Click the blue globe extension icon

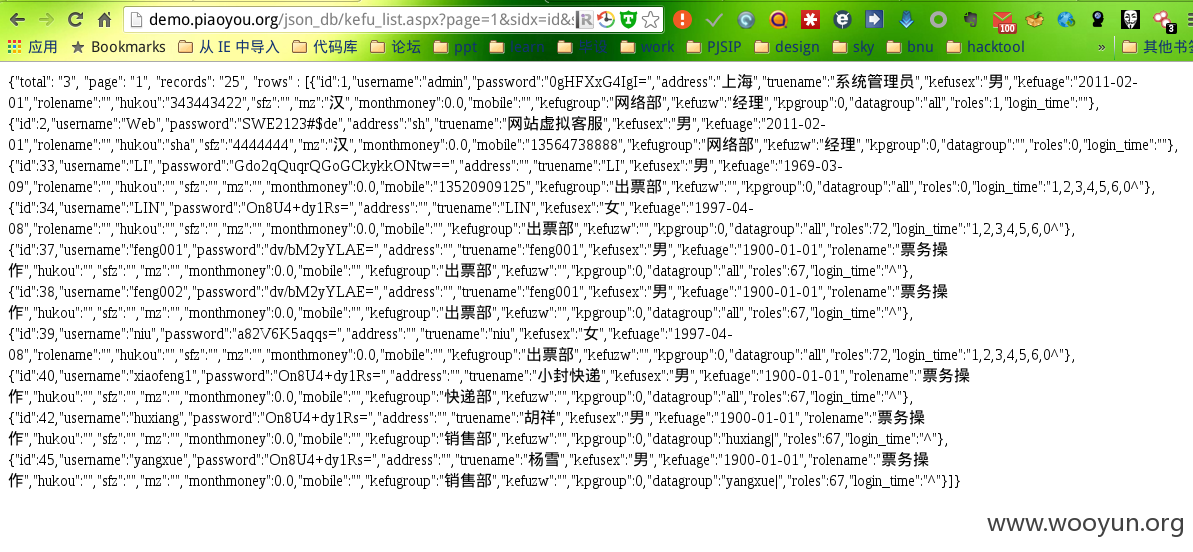(x=1066, y=20)
